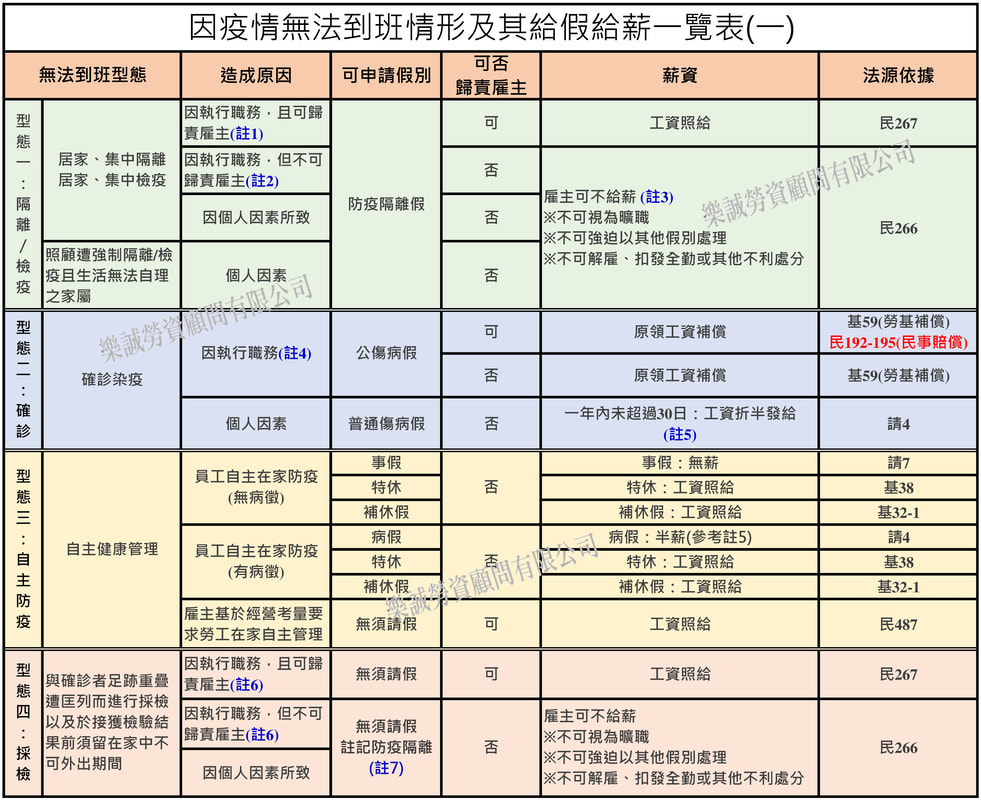This screenshot has width=981, height=800.
Task: Click (註6) in the 但不可歸責雇主 cell
Action: pos(262,735)
